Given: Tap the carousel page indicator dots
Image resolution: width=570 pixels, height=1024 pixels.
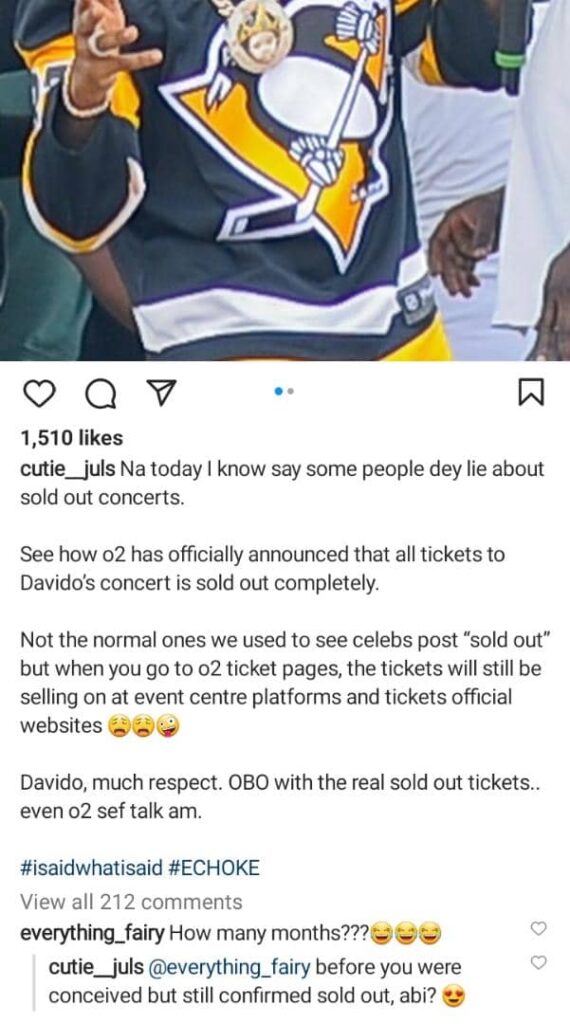Looking at the screenshot, I should pos(284,391).
